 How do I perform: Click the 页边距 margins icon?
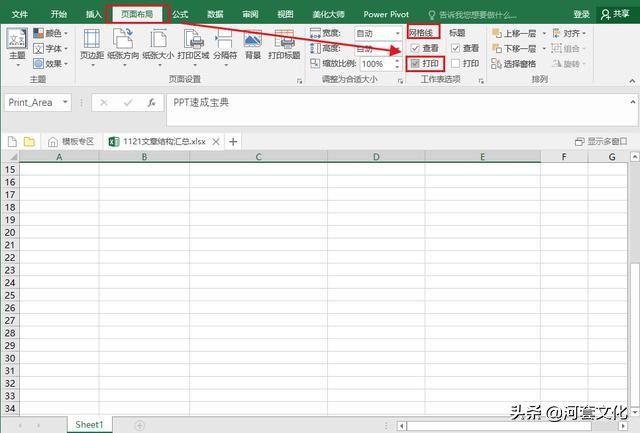click(92, 40)
